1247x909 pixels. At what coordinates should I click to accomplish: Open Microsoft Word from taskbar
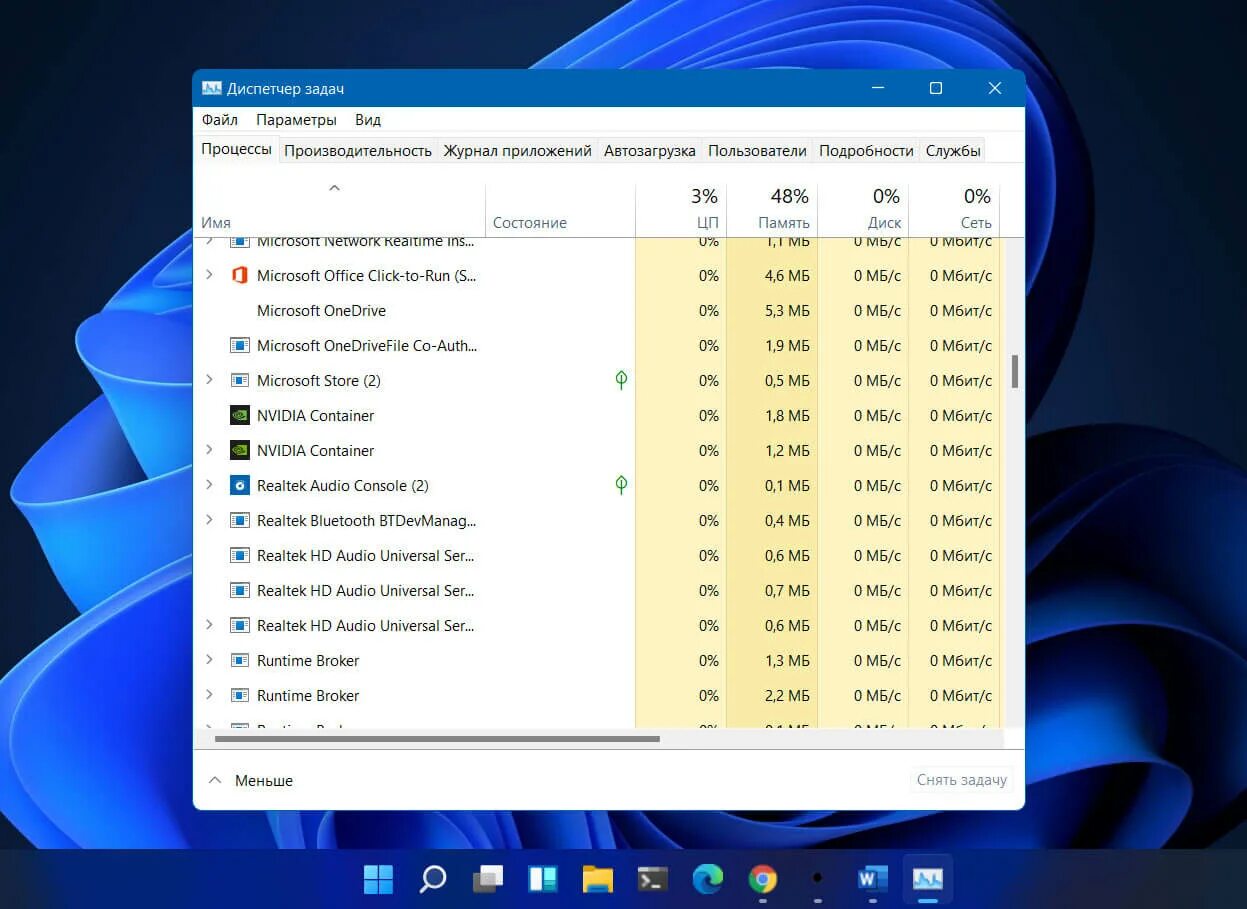(x=873, y=879)
